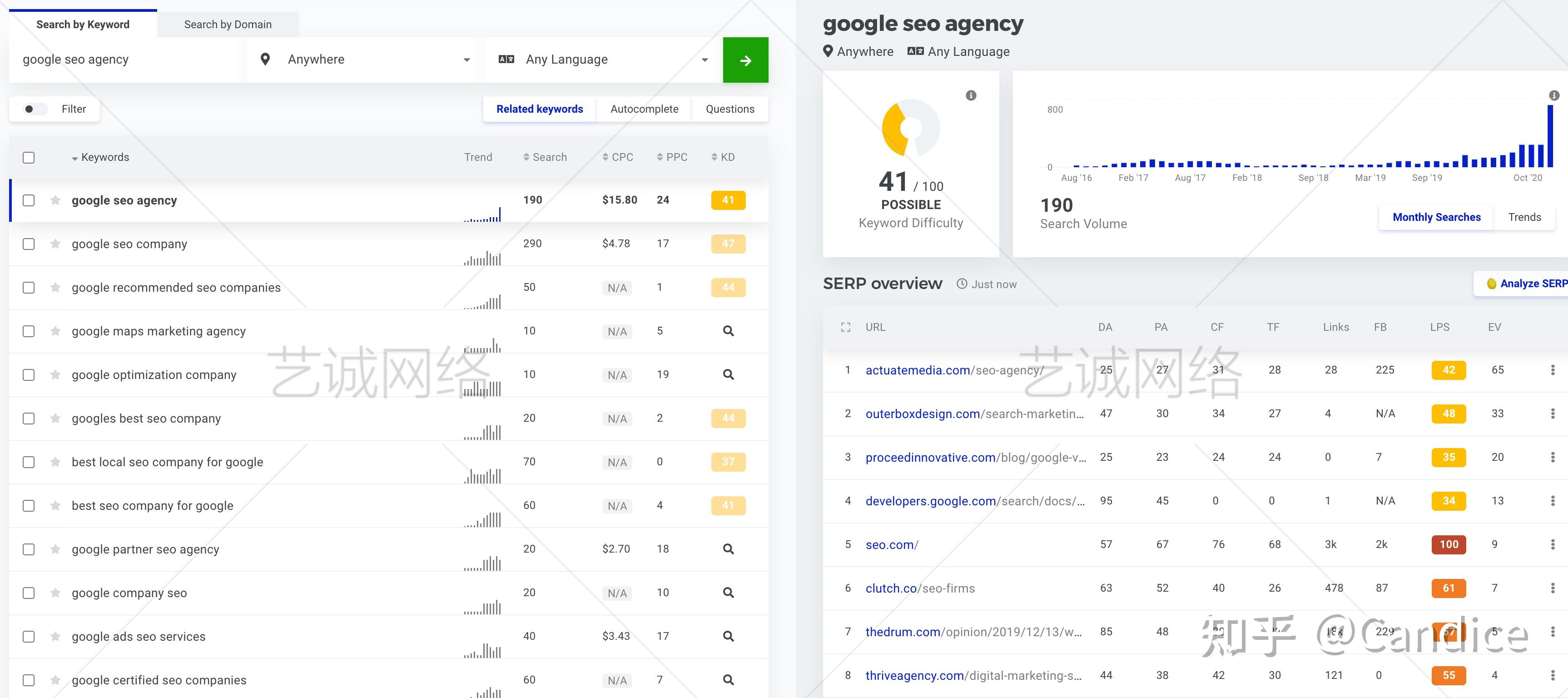Open actuatemedia.com seo-agency link

[954, 370]
